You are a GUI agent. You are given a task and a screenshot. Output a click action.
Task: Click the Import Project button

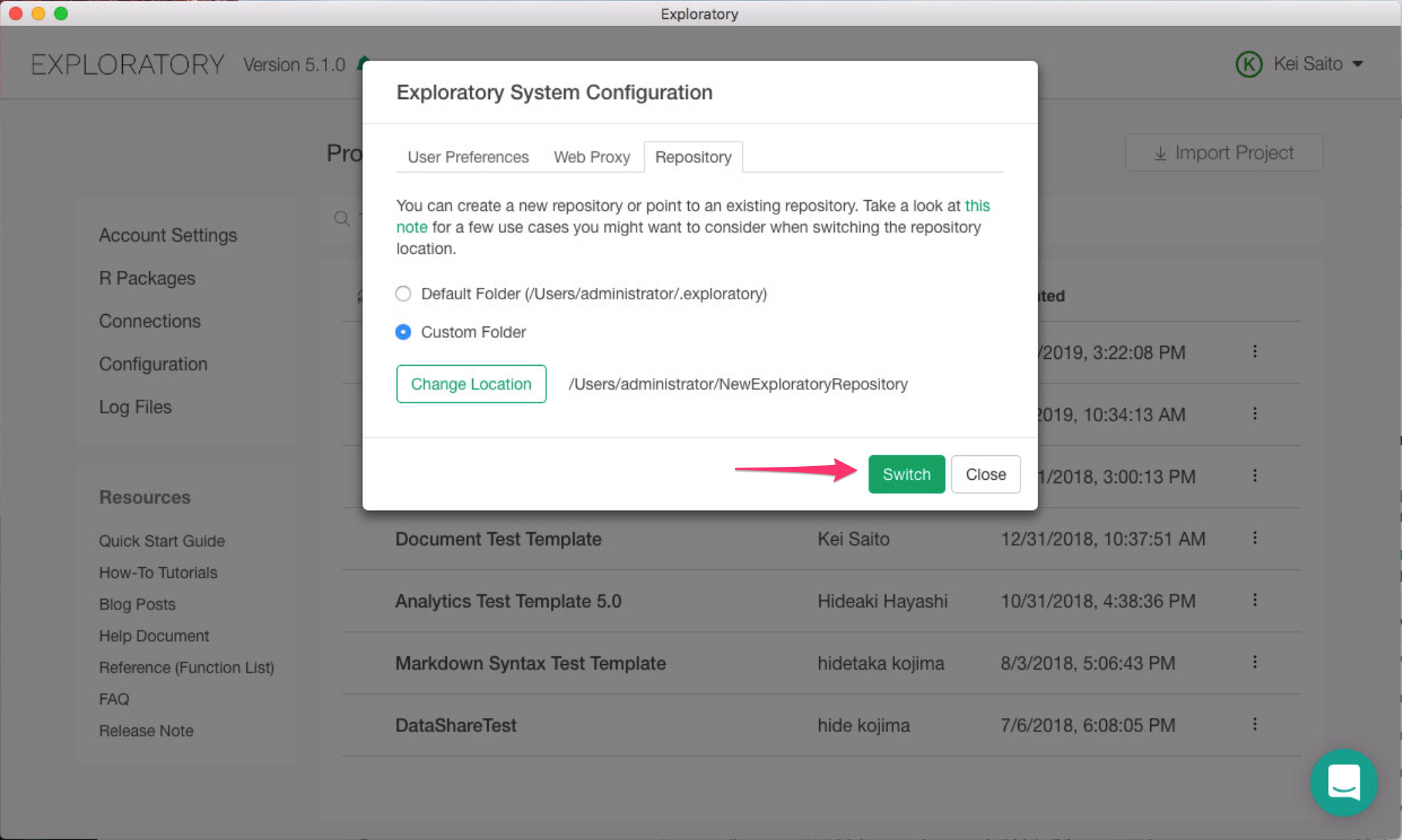[1224, 153]
